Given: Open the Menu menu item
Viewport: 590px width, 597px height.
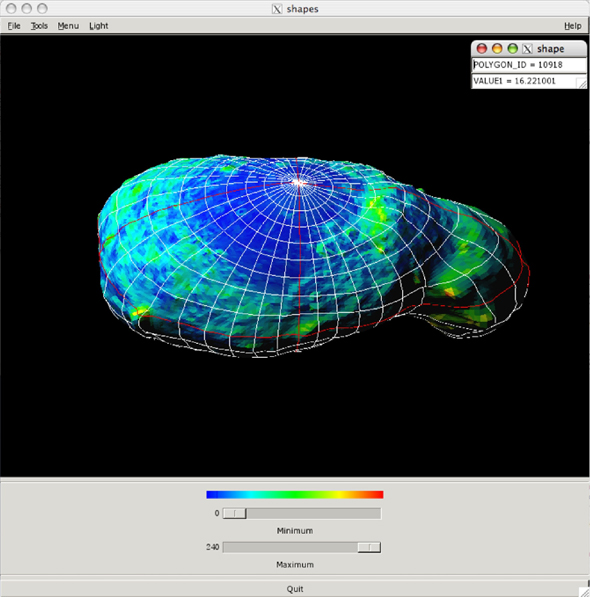Looking at the screenshot, I should (68, 26).
